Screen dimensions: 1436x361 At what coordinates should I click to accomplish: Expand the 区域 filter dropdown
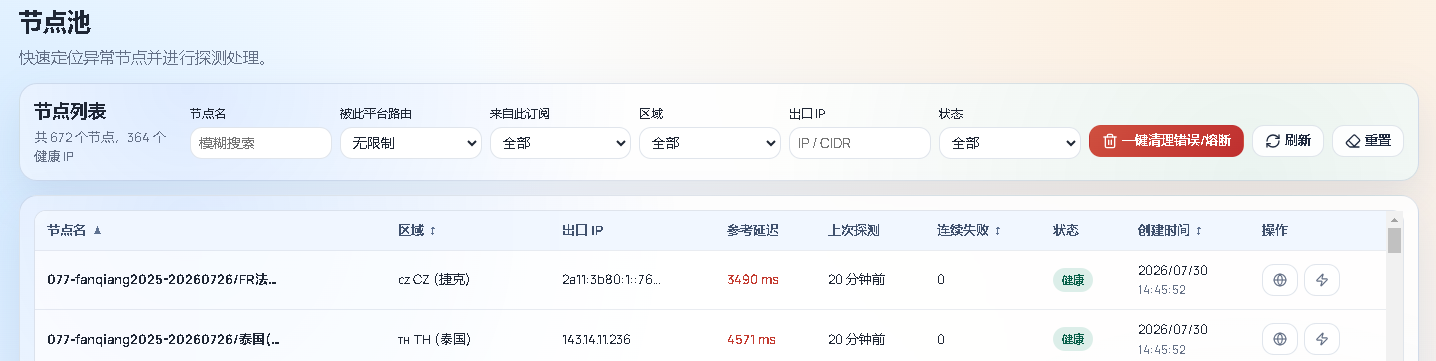pyautogui.click(x=710, y=143)
